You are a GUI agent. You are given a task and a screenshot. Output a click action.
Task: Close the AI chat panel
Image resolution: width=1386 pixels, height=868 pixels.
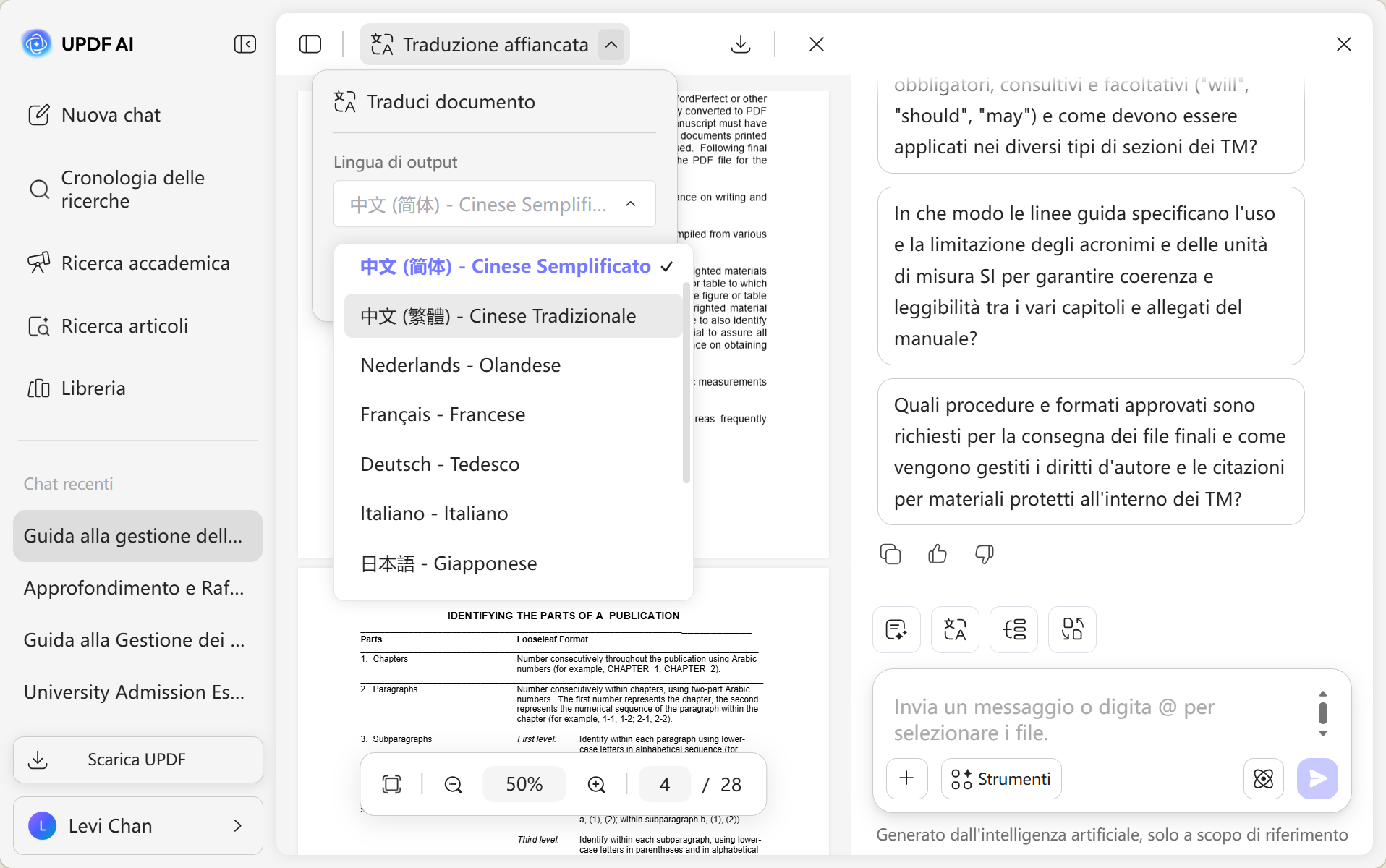point(1344,44)
